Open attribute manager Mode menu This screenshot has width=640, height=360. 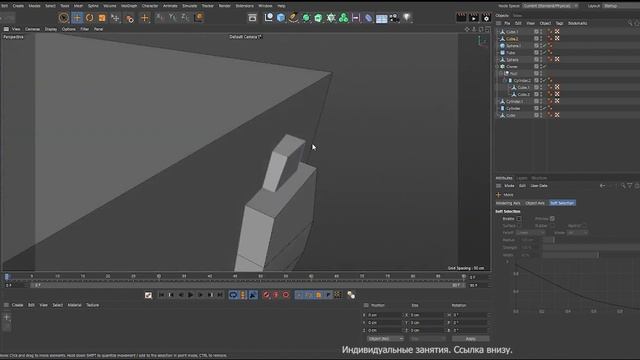pos(509,186)
